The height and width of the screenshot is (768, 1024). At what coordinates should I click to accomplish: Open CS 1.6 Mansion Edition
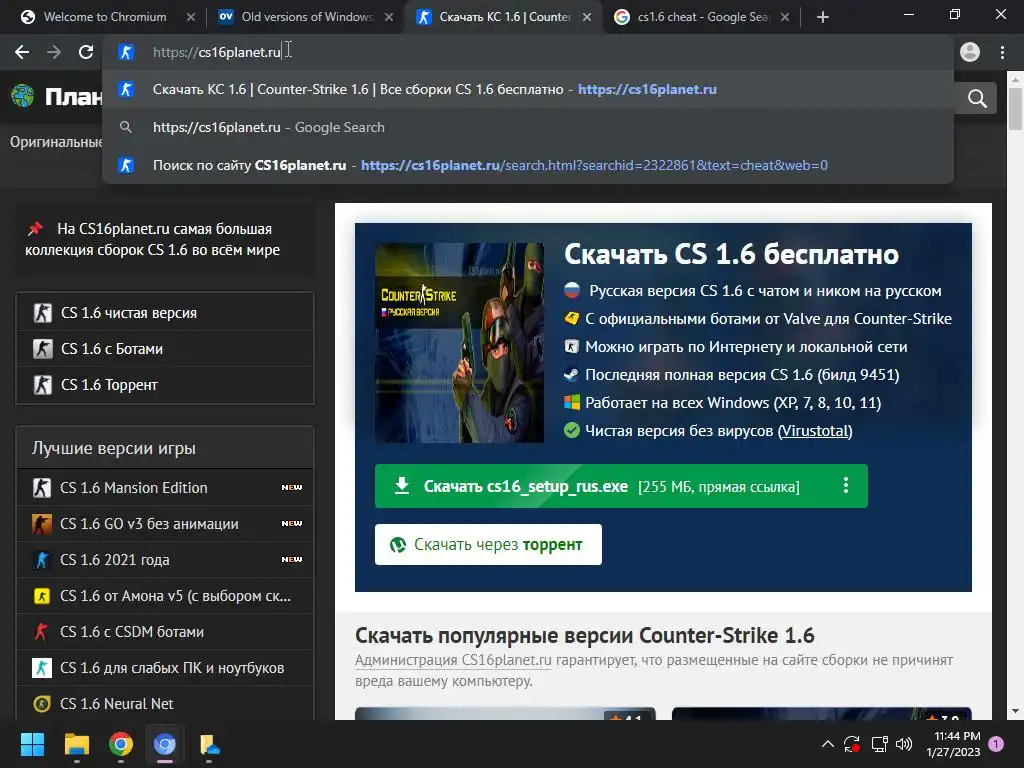(165, 488)
